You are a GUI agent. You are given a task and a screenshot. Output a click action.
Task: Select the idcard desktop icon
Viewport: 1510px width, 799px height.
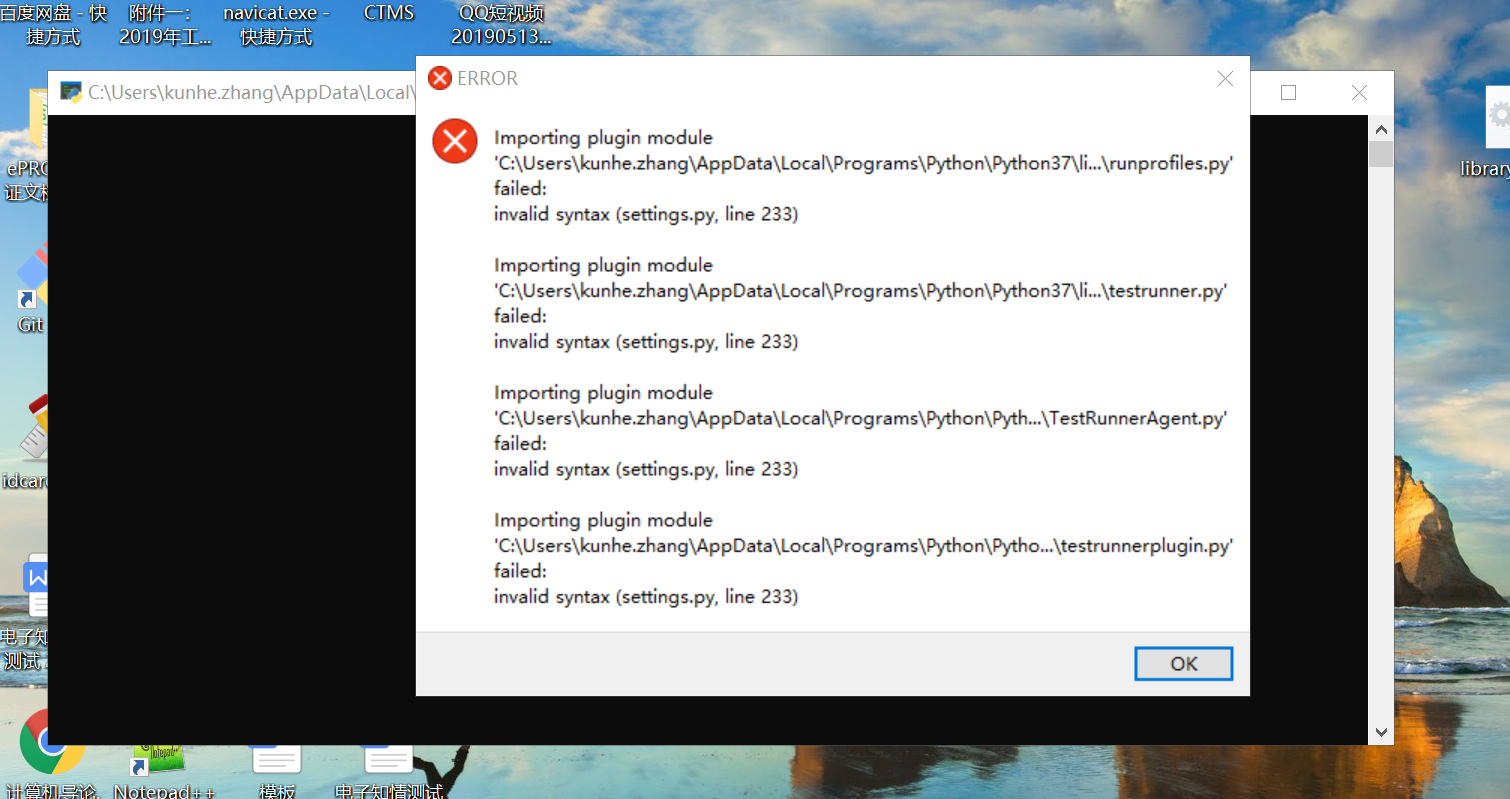click(x=26, y=442)
